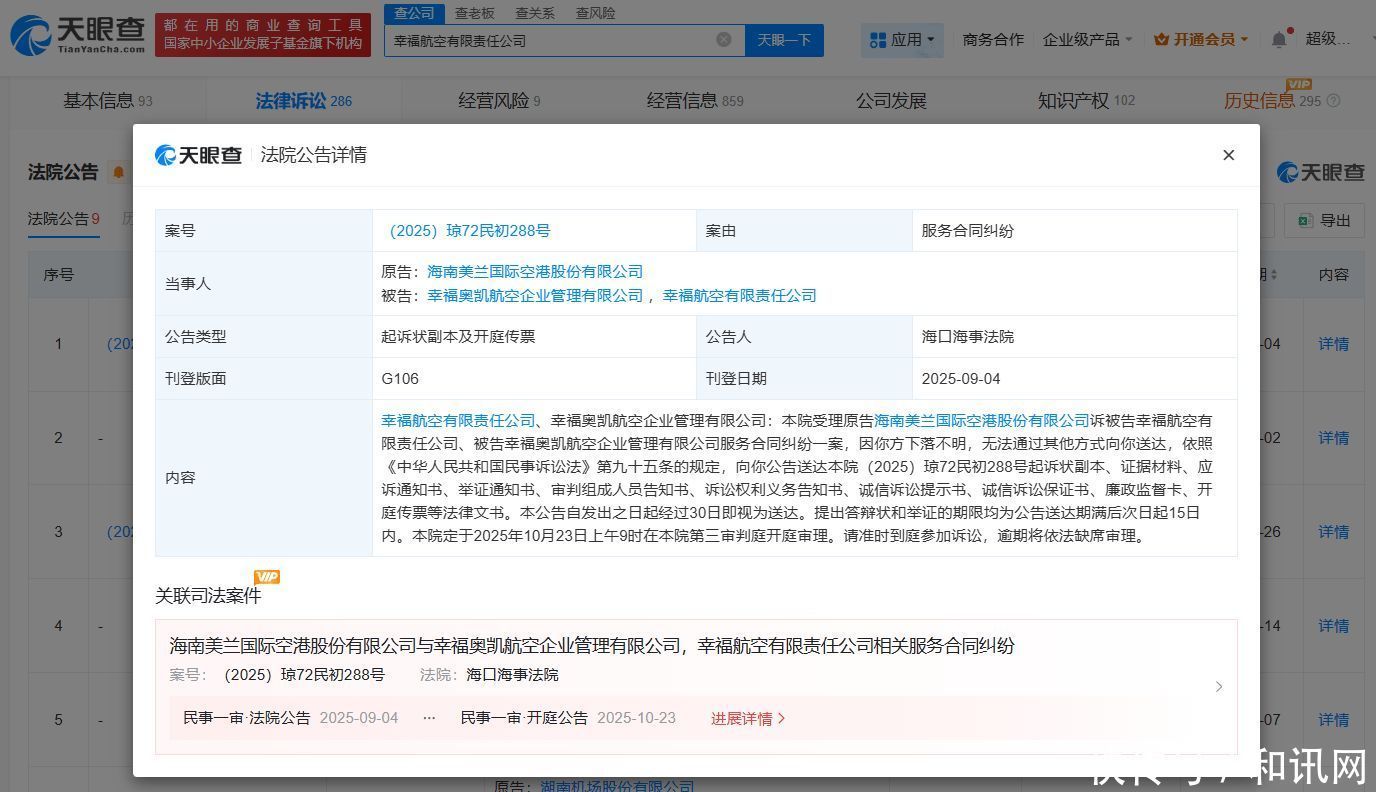Click 海南美兰国际空港股份有限公司 link in the 内容 text
This screenshot has height=792, width=1376.
[x=982, y=421]
